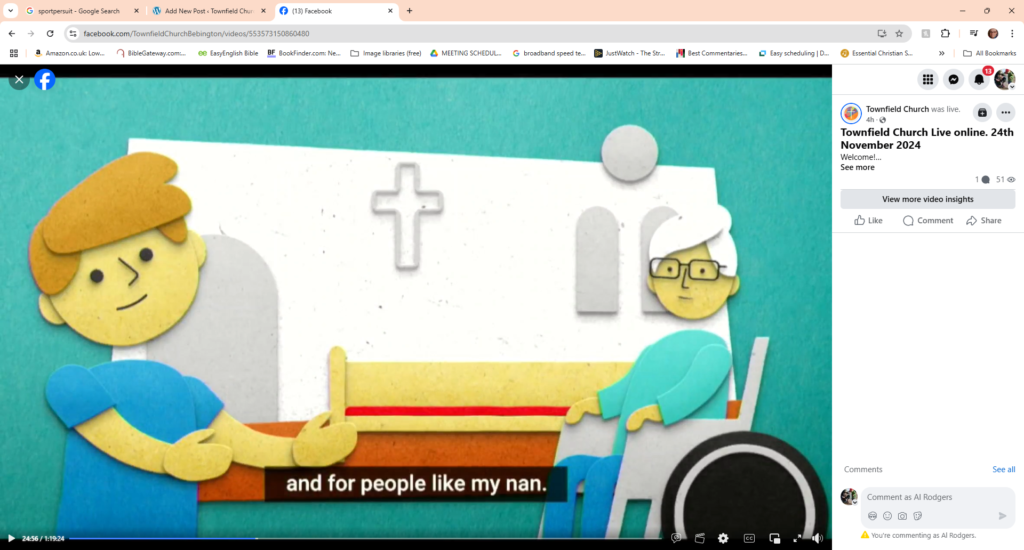Reload the current page
Screen dimensions: 1024x550
(x=50, y=33)
